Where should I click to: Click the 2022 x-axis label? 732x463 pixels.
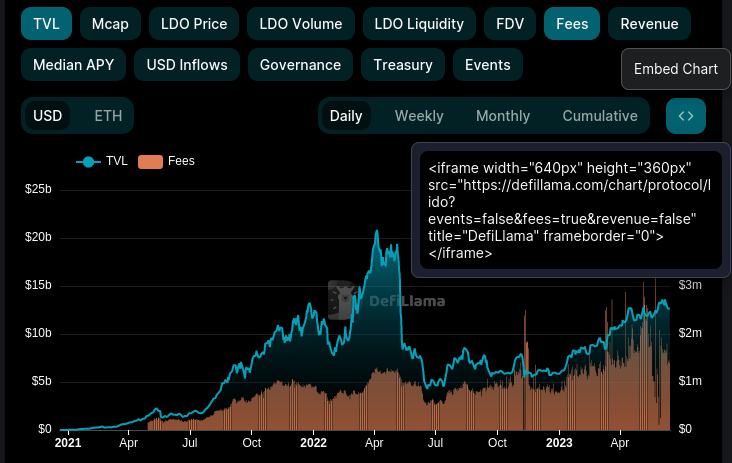click(x=313, y=443)
